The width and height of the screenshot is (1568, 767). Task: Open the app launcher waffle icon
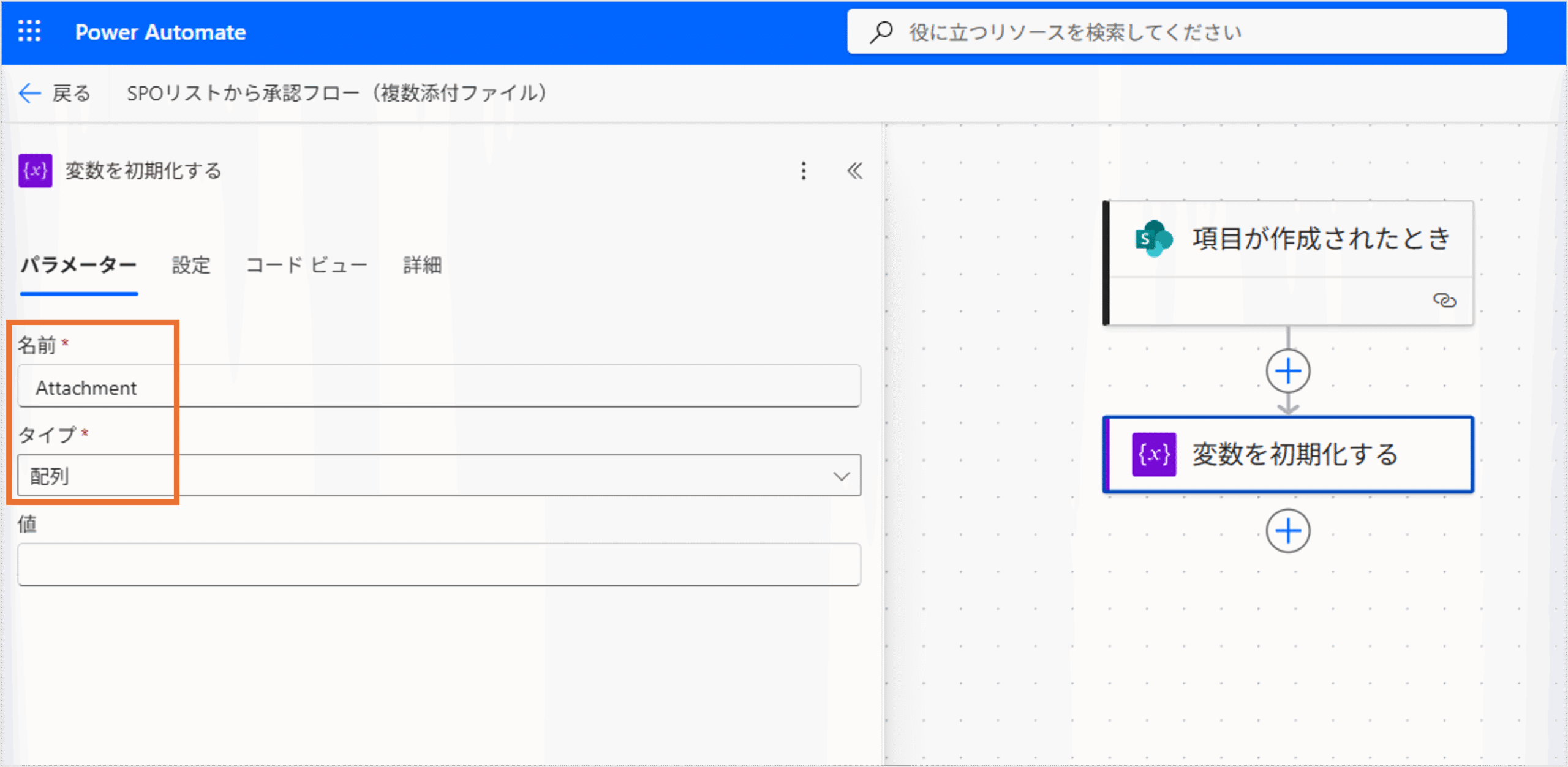pos(29,31)
